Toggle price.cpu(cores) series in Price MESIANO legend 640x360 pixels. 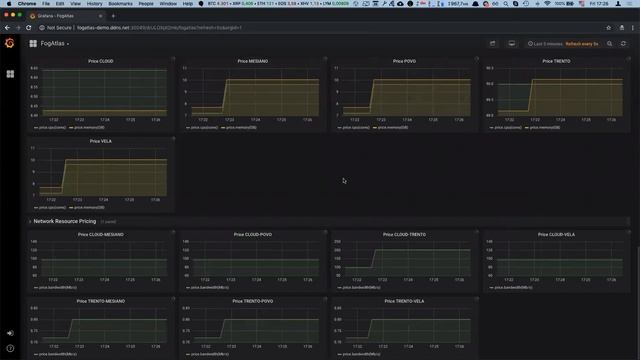tap(204, 127)
